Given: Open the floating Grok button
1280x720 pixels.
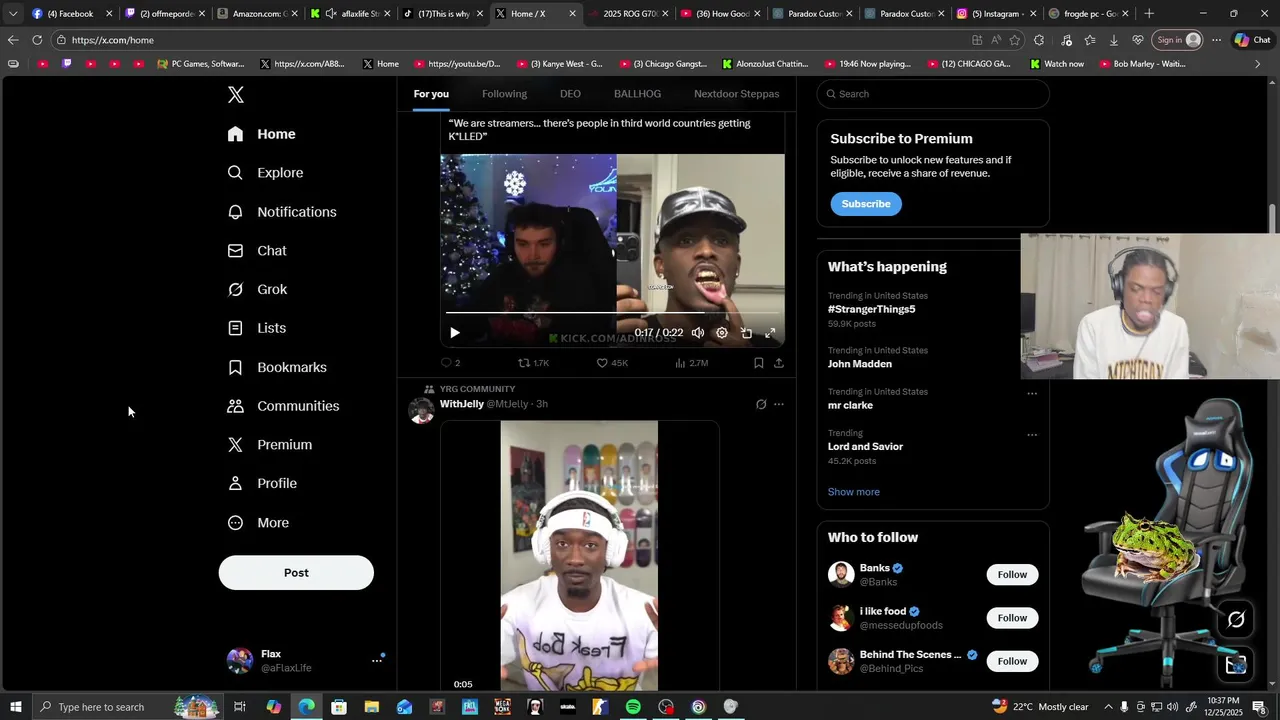Looking at the screenshot, I should point(1236,620).
